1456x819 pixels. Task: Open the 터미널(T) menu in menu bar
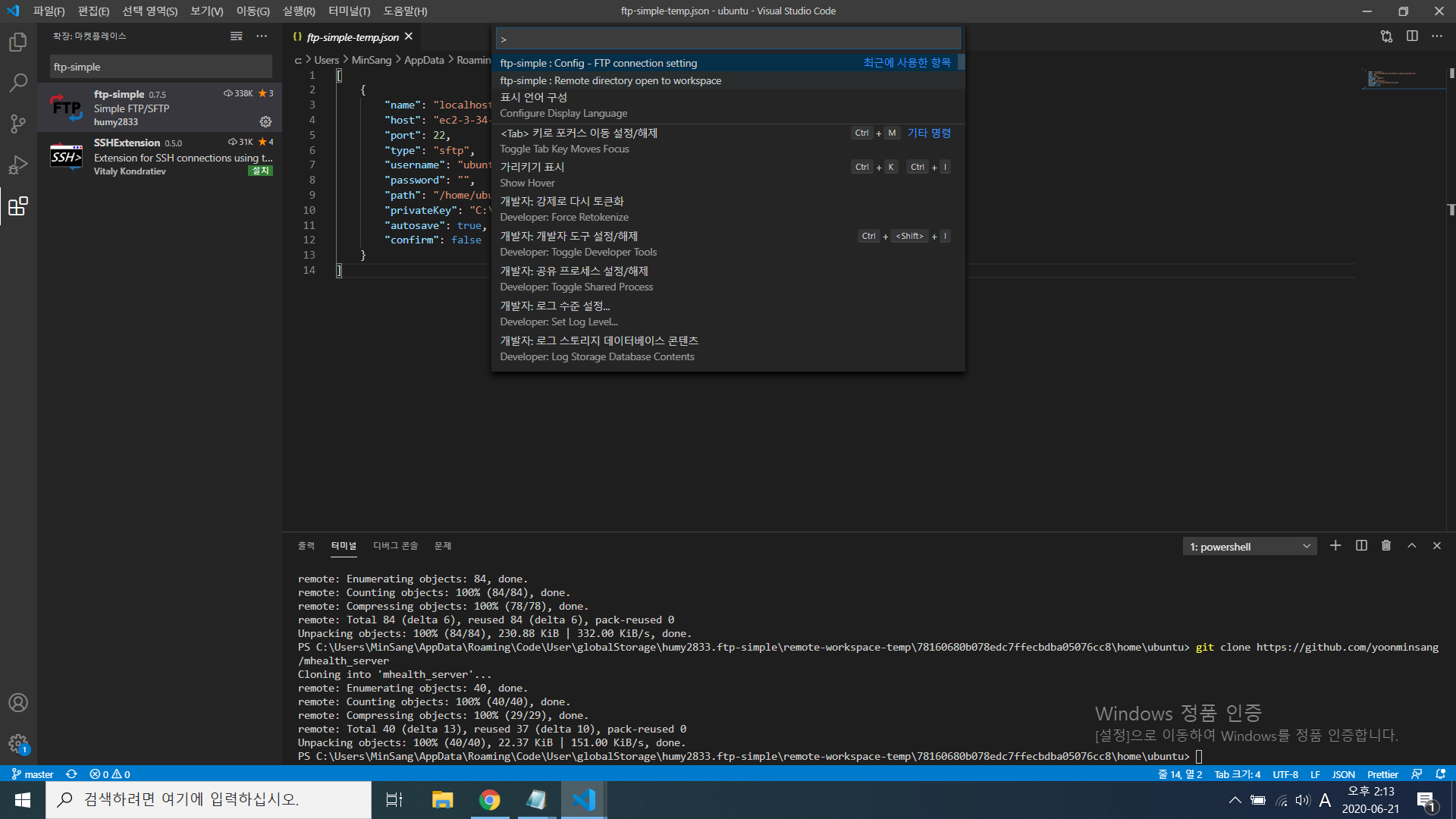click(x=349, y=11)
